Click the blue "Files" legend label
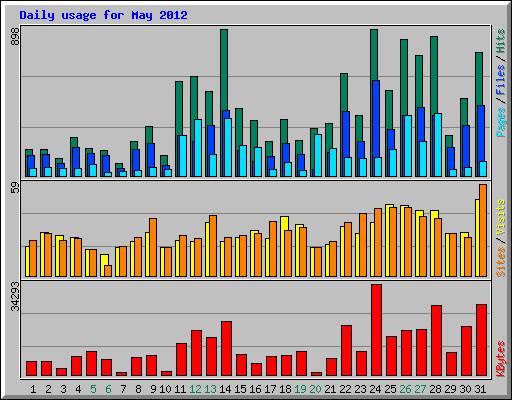This screenshot has width=512, height=400. pyautogui.click(x=500, y=80)
